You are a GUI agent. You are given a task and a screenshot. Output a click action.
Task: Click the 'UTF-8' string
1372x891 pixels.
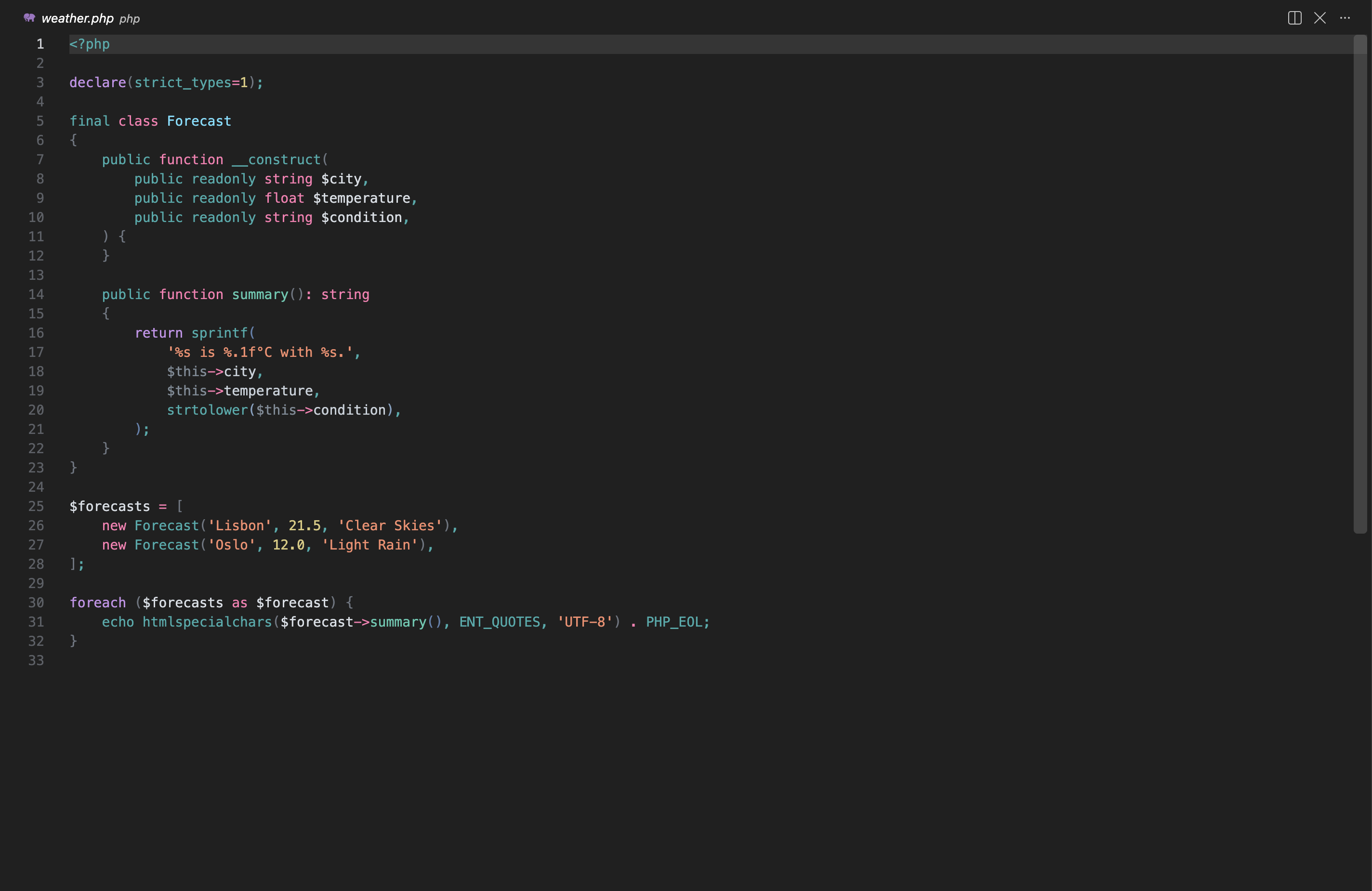pyautogui.click(x=584, y=622)
